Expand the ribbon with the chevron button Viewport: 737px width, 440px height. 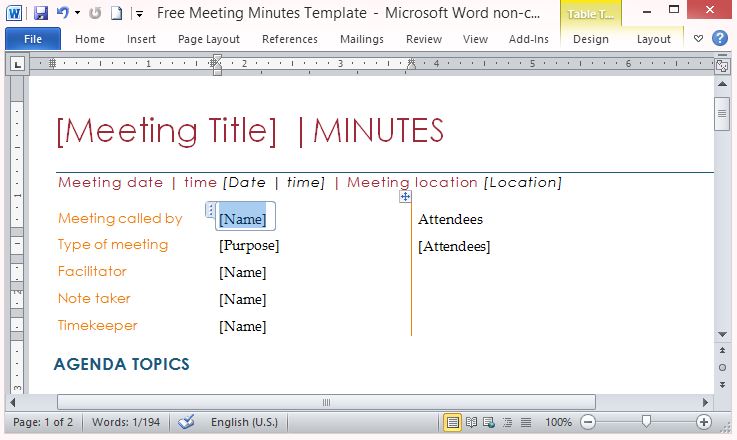(x=698, y=39)
